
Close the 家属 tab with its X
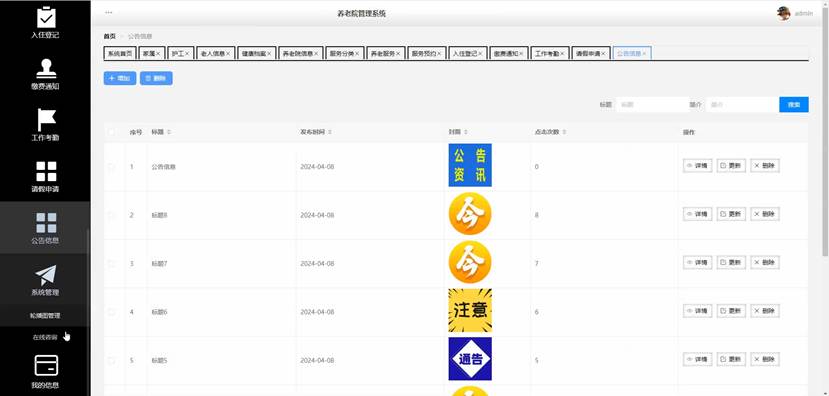tap(158, 54)
